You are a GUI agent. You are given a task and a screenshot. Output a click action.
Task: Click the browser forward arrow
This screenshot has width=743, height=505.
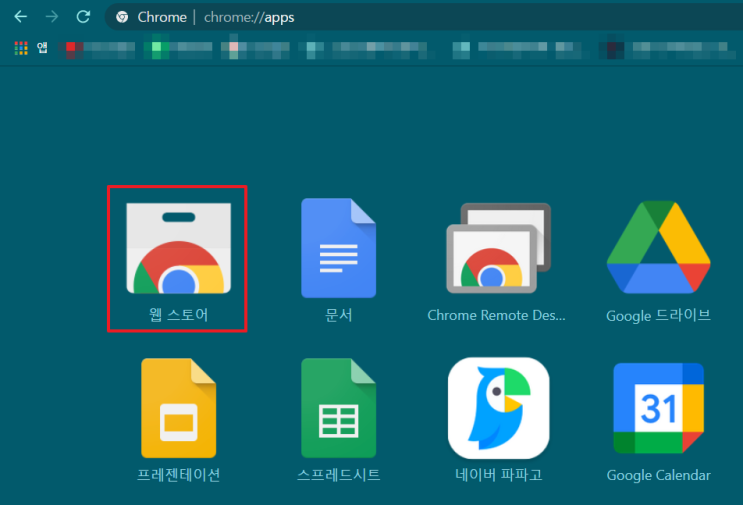52,17
